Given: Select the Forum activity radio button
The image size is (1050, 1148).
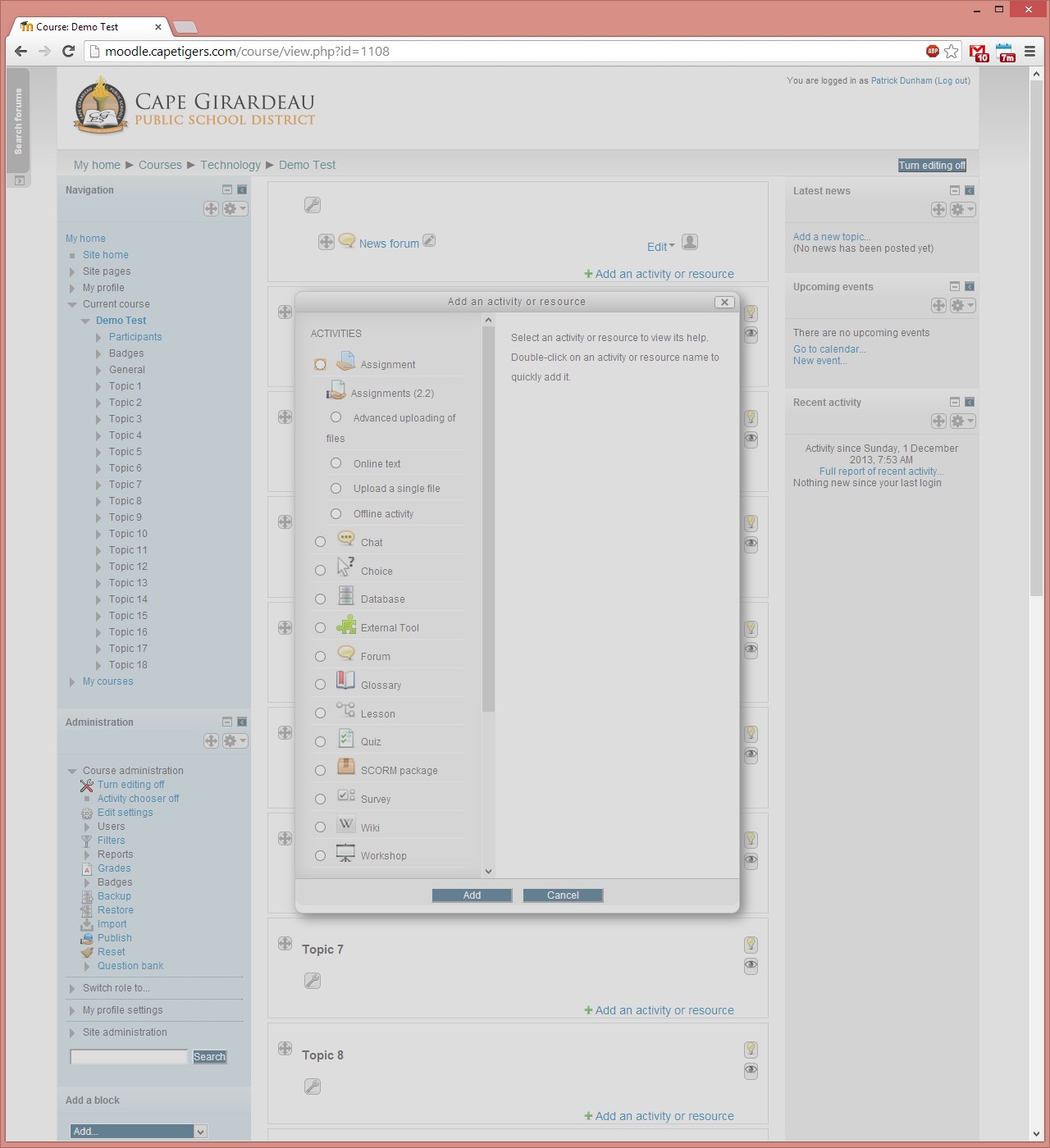Looking at the screenshot, I should (x=321, y=657).
